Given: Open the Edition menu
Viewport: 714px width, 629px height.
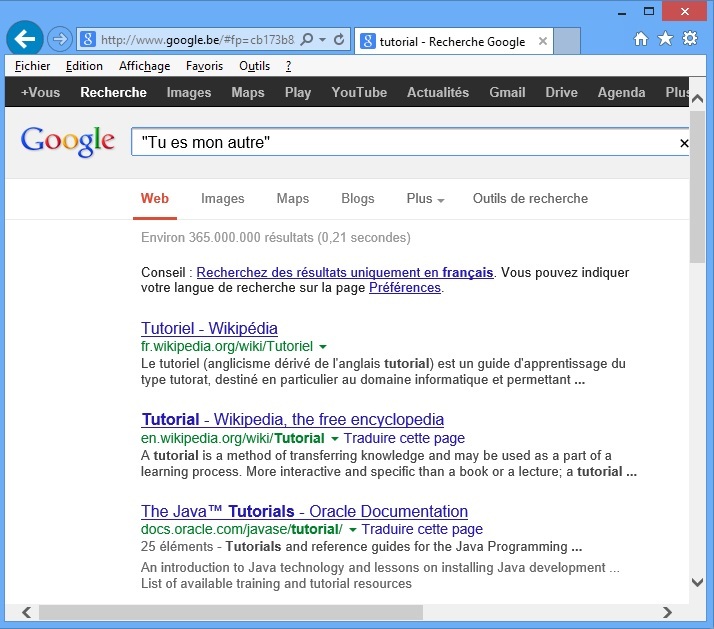Looking at the screenshot, I should (x=84, y=66).
